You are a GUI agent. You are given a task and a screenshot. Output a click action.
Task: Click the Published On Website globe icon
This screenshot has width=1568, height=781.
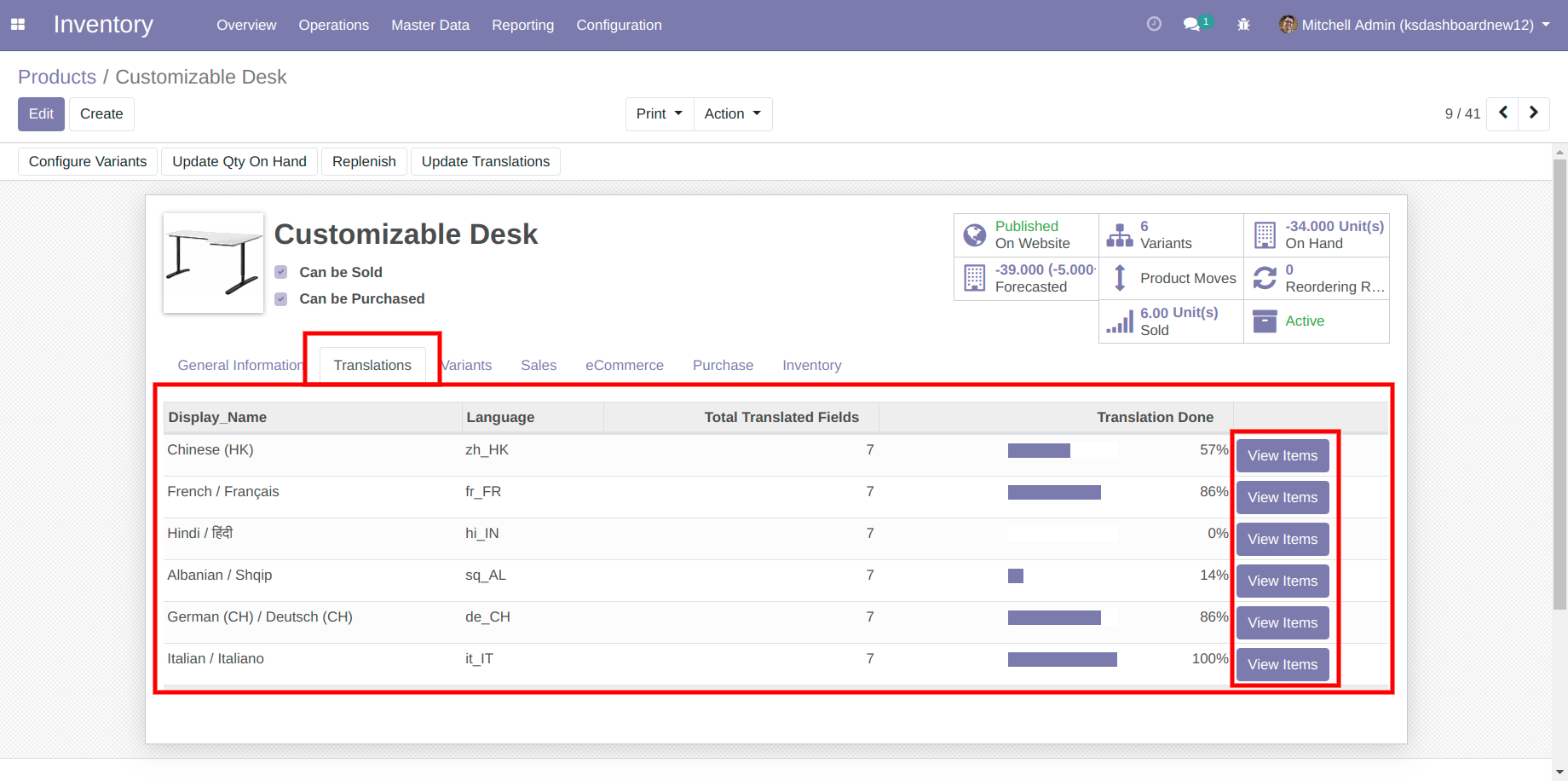click(975, 234)
